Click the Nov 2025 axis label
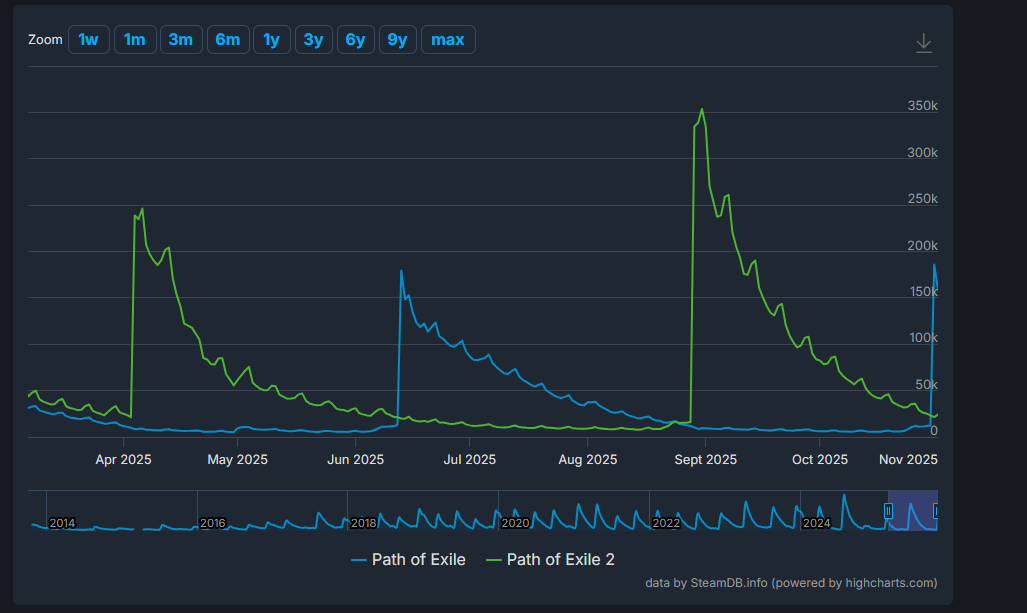This screenshot has height=613, width=1027. [x=908, y=460]
